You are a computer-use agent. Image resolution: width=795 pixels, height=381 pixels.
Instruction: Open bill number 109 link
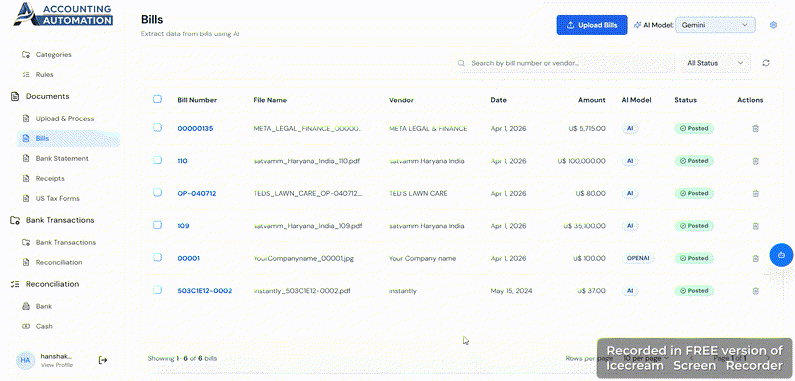183,226
